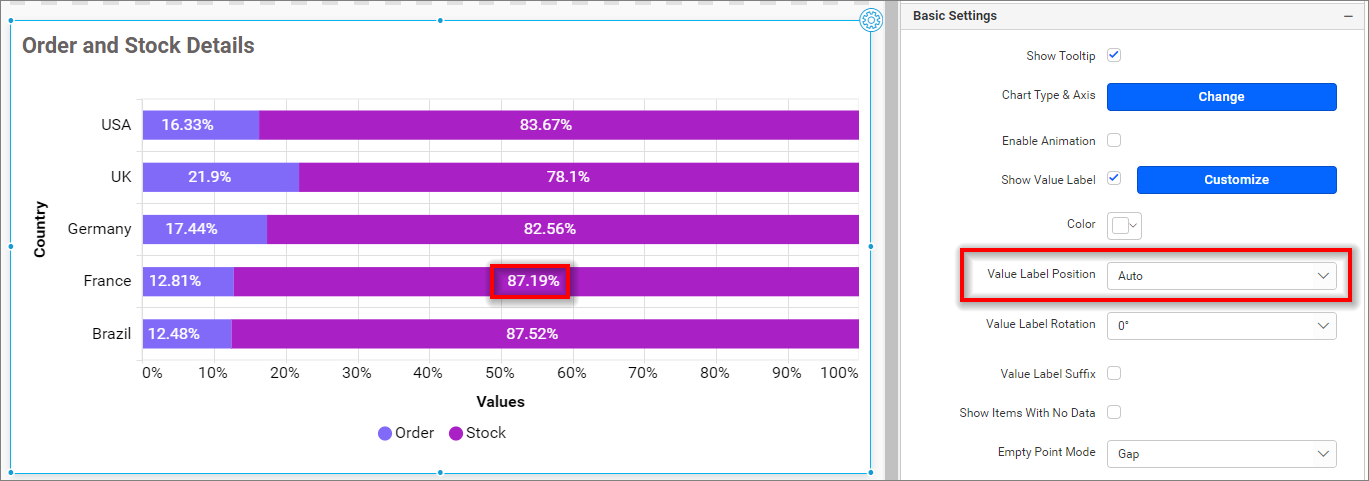1369x481 pixels.
Task: Click the Order legend circle icon
Action: (x=385, y=434)
